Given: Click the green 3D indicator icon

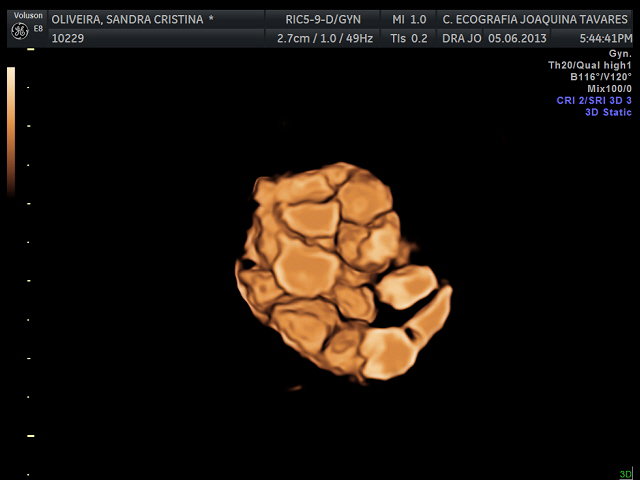Looking at the screenshot, I should [x=625, y=474].
